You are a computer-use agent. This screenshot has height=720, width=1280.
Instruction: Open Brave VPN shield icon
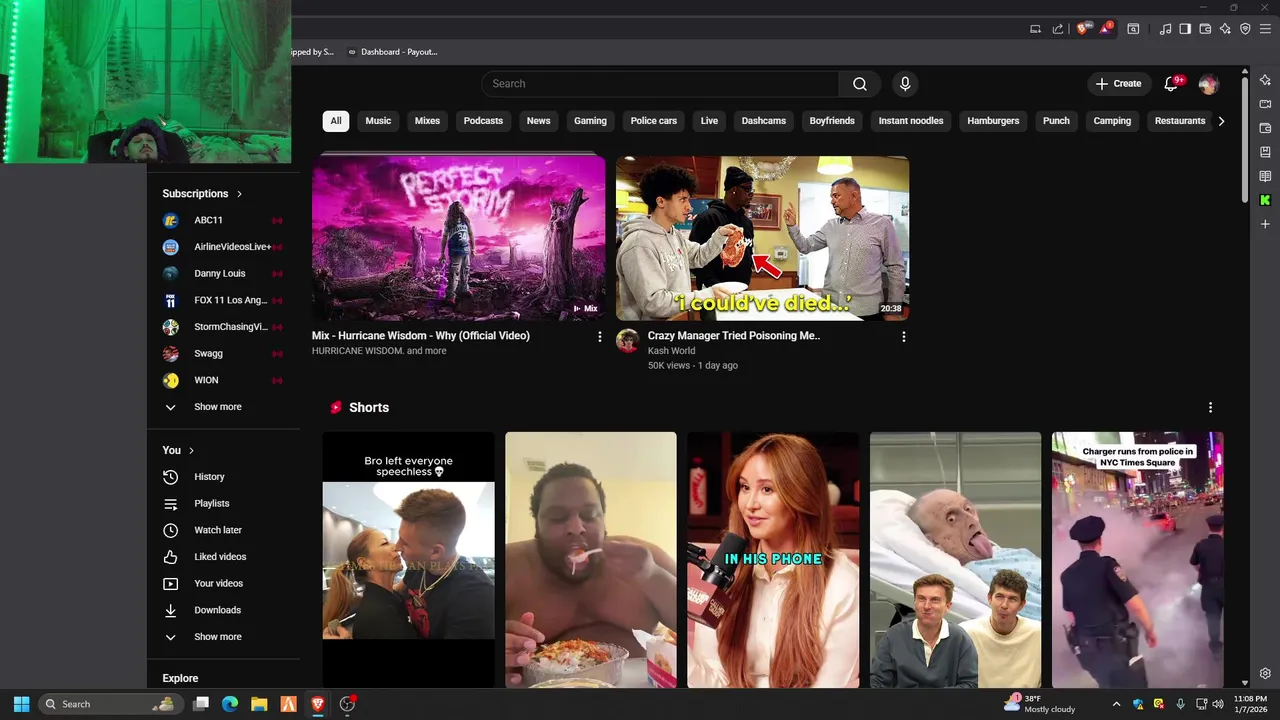[1245, 29]
